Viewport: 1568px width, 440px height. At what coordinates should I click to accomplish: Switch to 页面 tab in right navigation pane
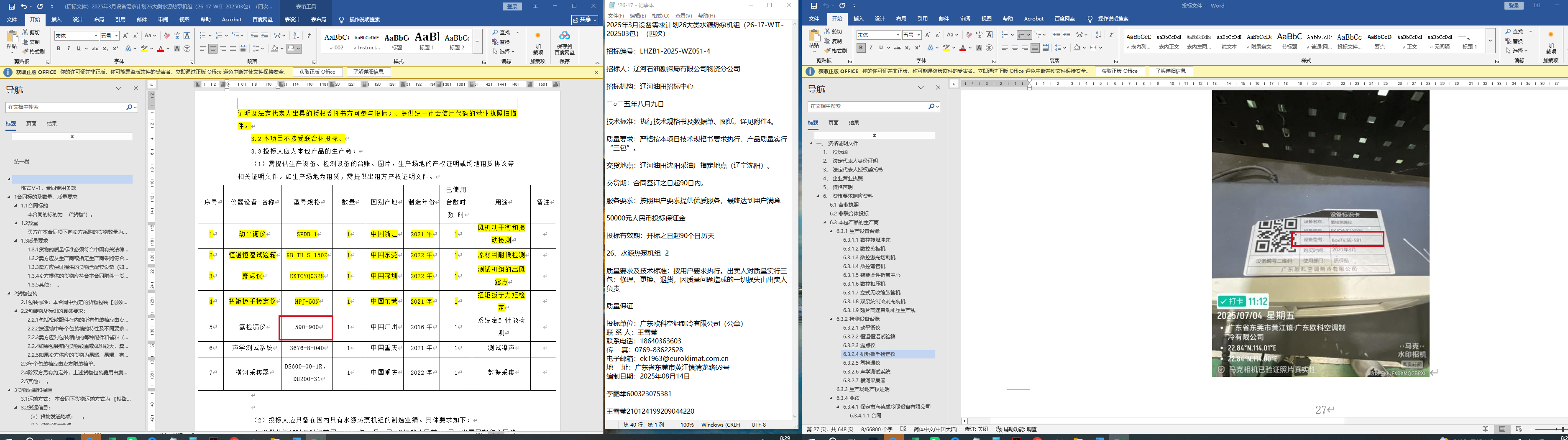click(833, 123)
